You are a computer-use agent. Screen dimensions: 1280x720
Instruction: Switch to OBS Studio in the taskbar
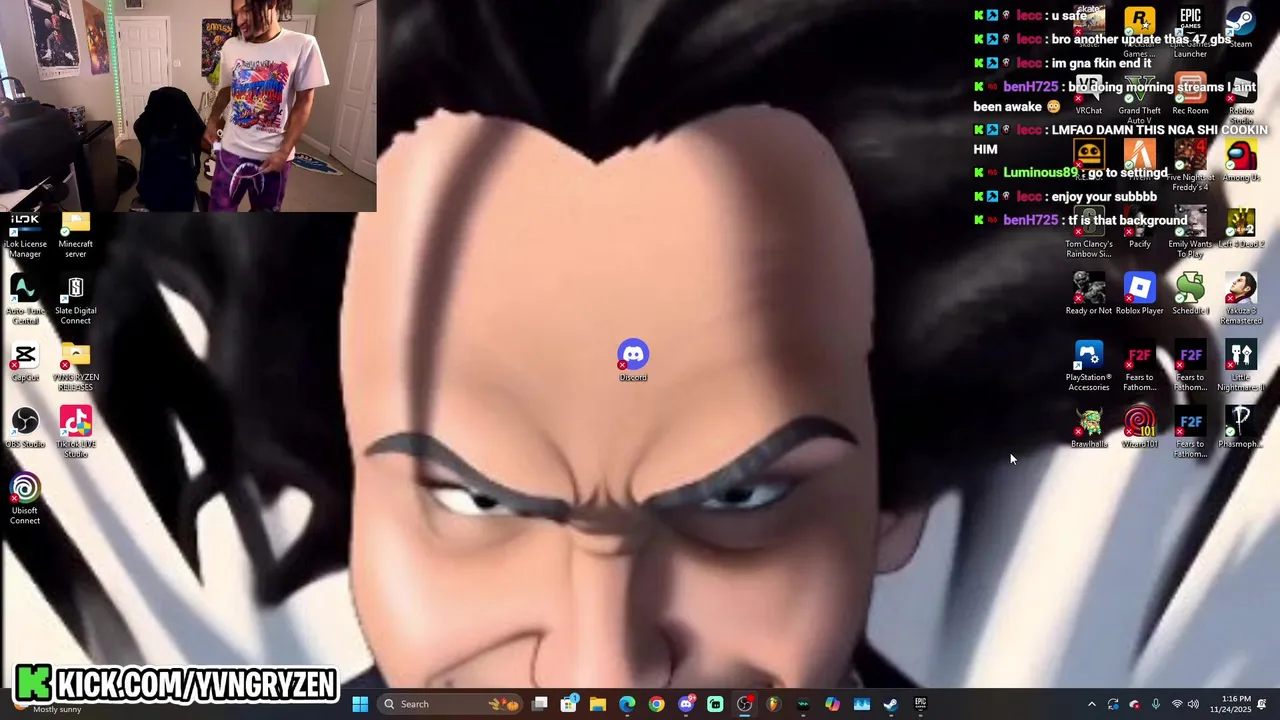745,704
